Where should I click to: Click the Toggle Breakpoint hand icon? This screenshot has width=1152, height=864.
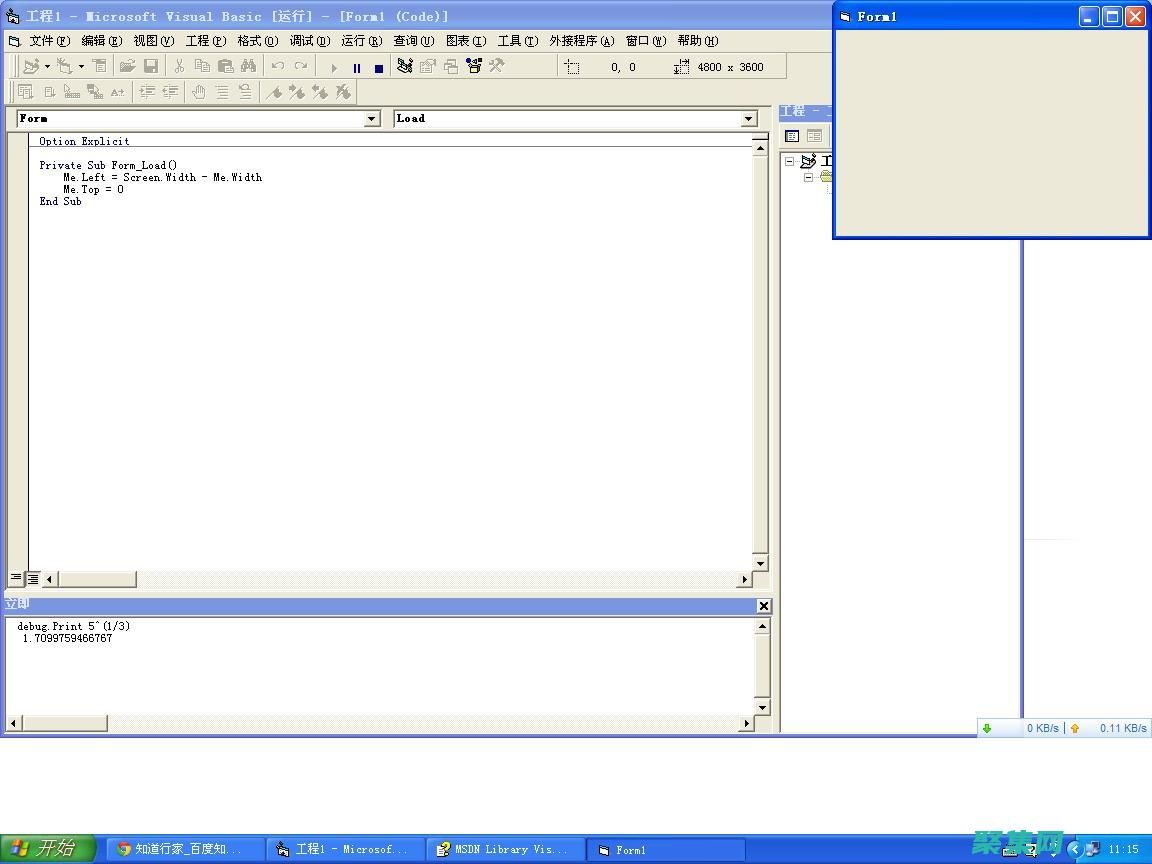(198, 92)
